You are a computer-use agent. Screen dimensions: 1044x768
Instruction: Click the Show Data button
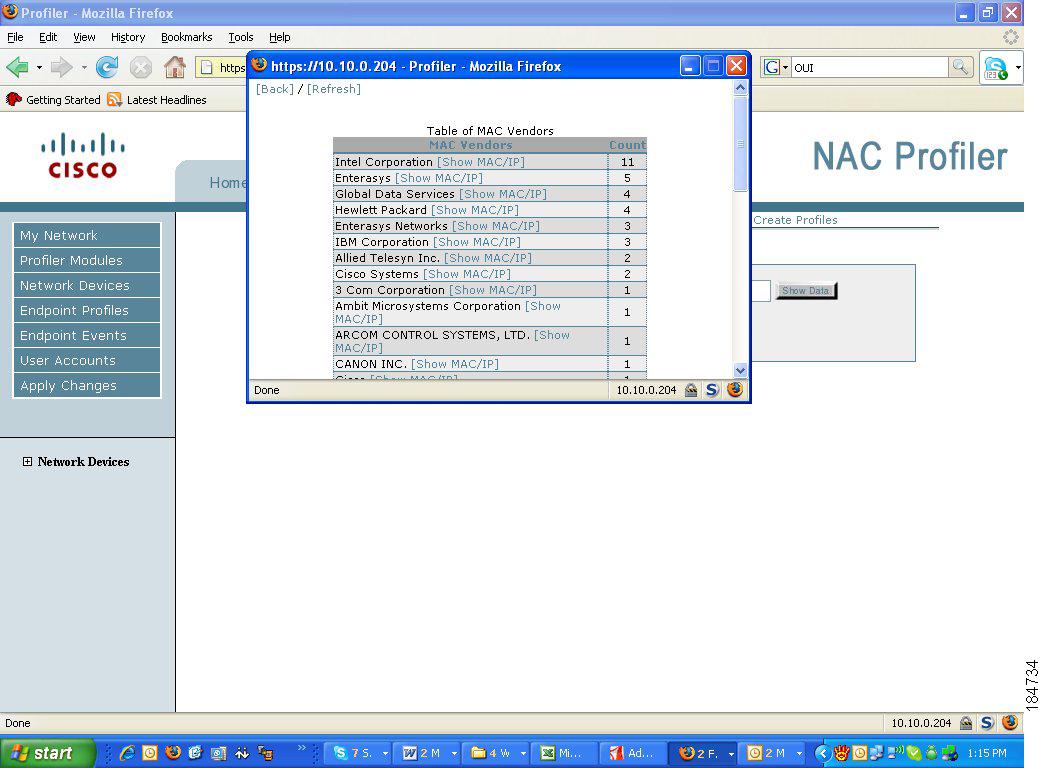click(806, 290)
